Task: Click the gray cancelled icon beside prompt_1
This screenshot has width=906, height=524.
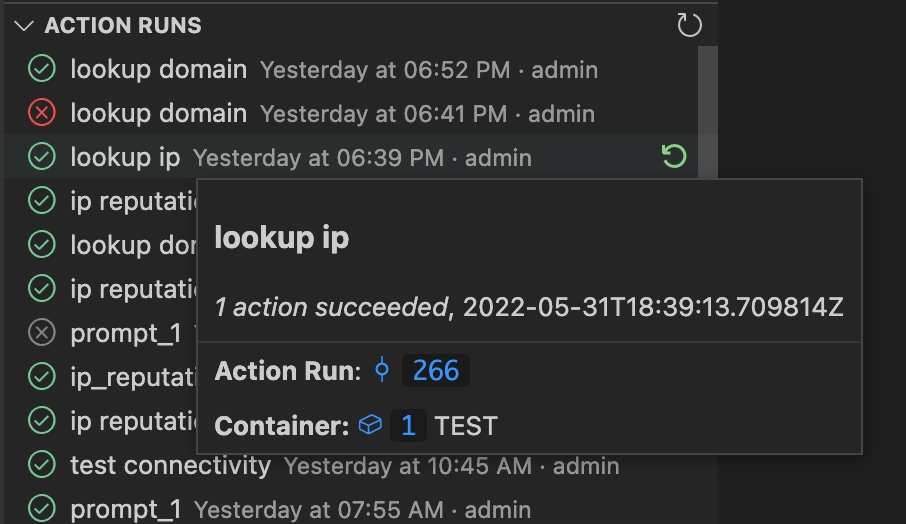Action: (42, 333)
